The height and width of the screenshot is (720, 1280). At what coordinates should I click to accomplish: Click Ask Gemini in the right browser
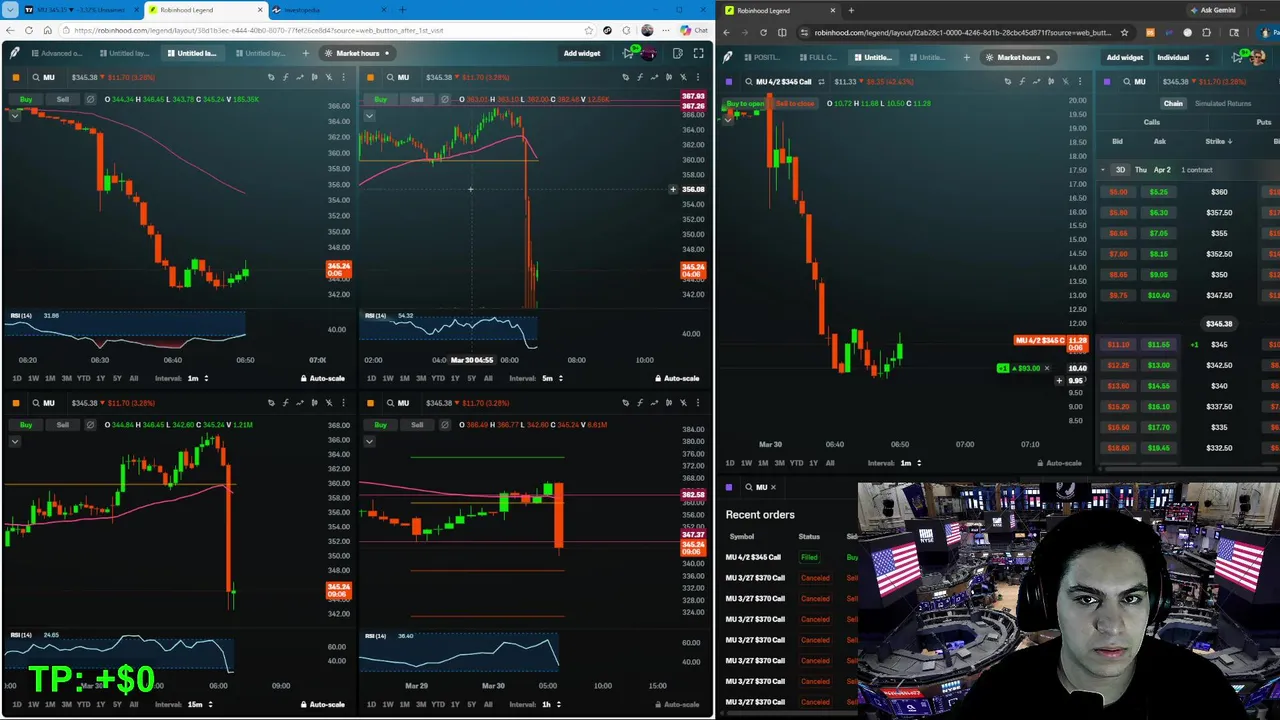click(x=1213, y=10)
